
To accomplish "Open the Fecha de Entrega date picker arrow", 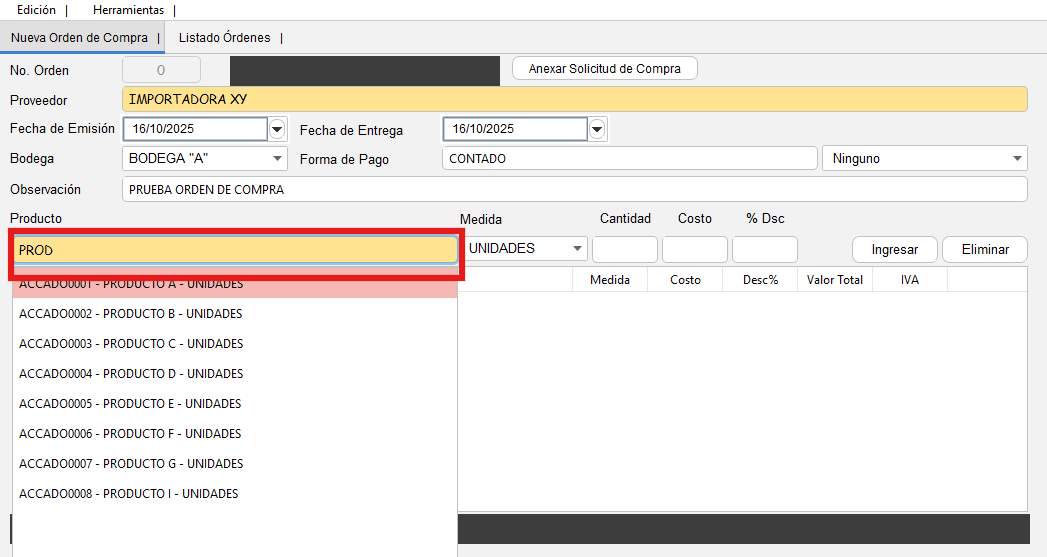I will [x=597, y=129].
